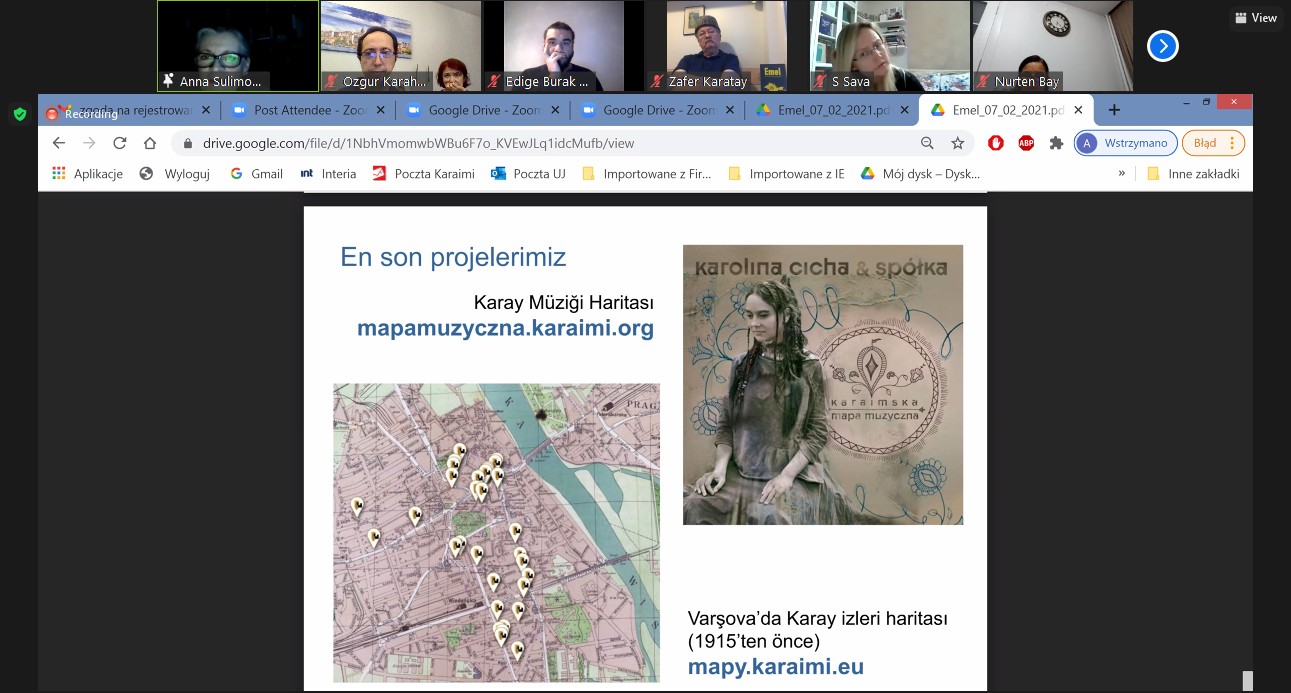Show hidden bookmarks with the chevron
Viewport: 1291px width, 693px height.
coord(1122,173)
